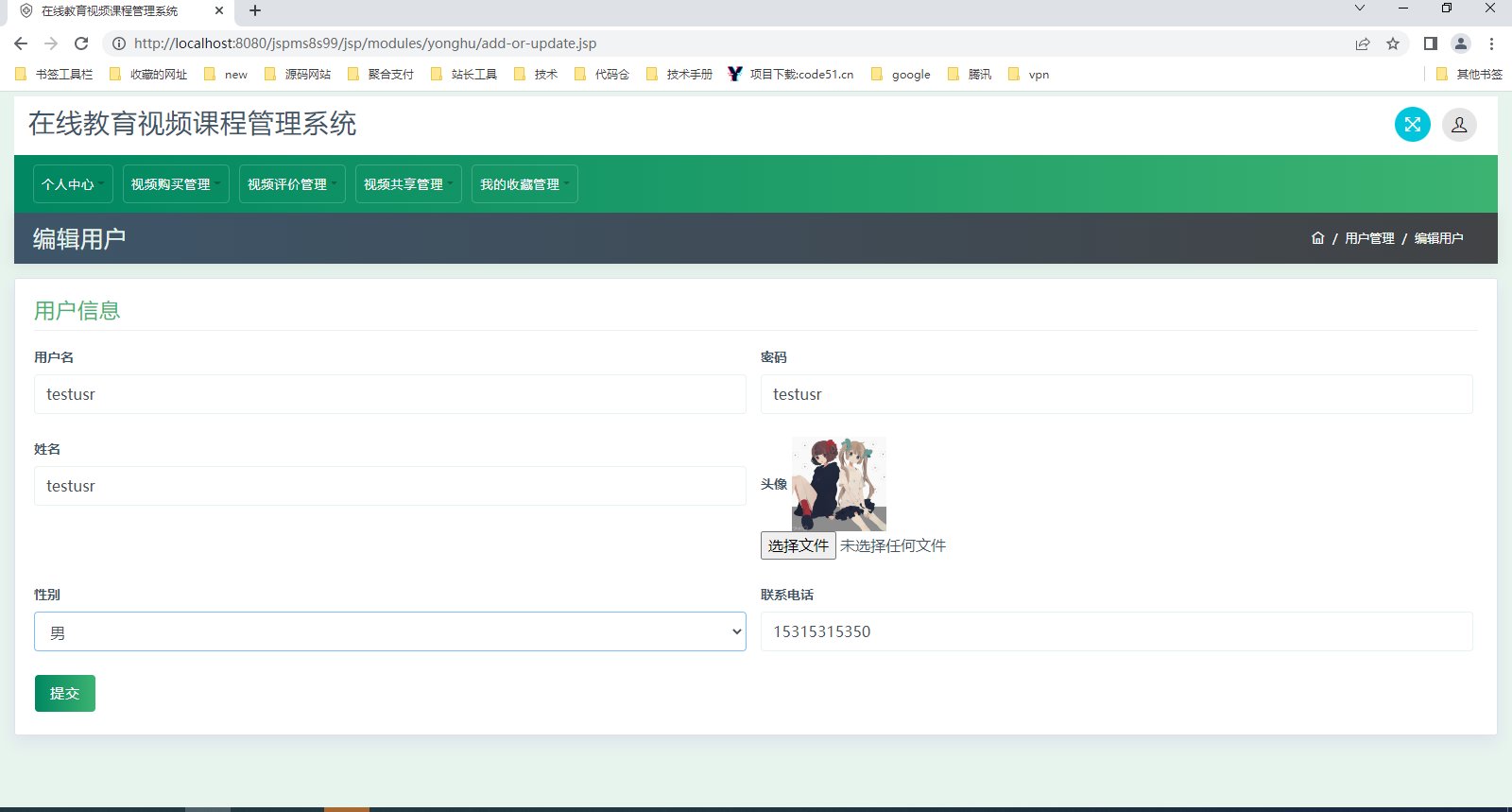Open the Chrome profile icon
This screenshot has height=812, width=1512.
click(x=1461, y=43)
